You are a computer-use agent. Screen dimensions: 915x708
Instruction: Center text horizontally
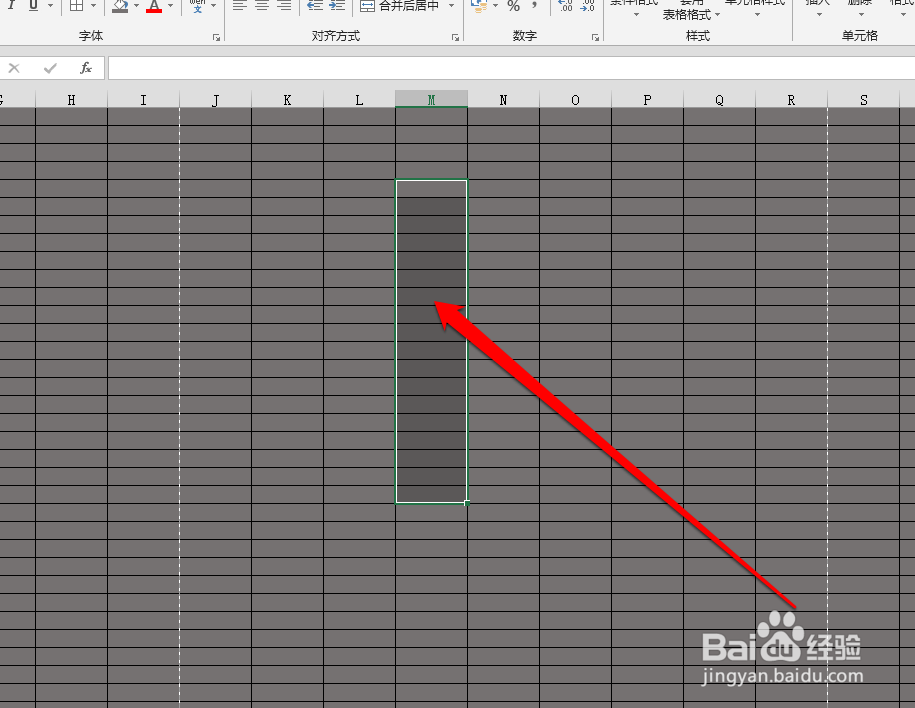[262, 5]
